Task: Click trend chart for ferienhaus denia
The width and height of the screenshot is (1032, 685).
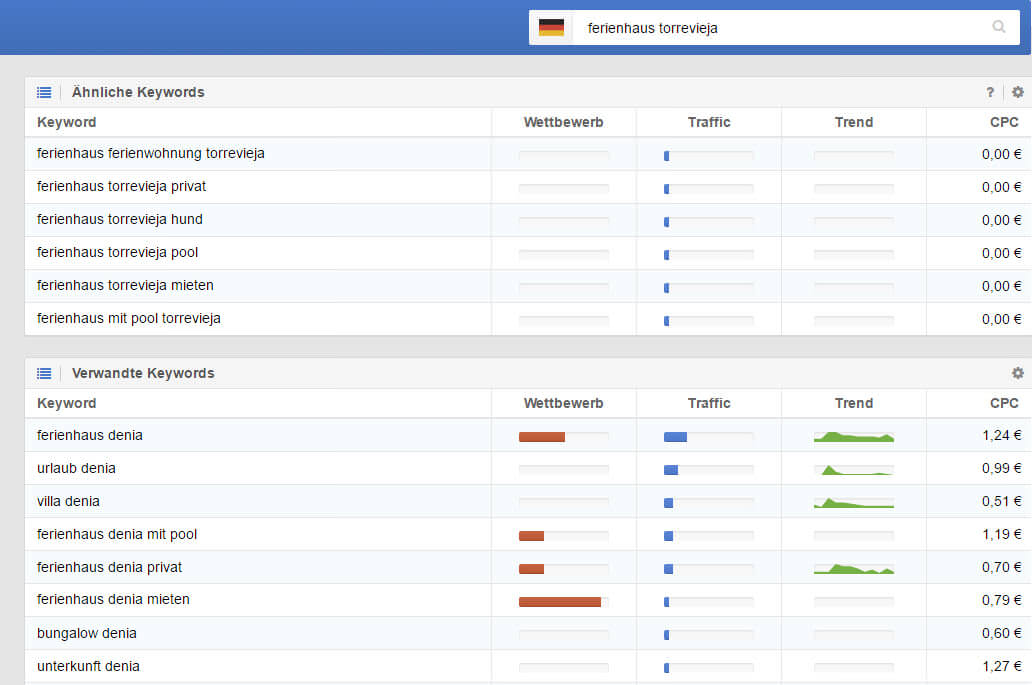Action: pyautogui.click(x=854, y=436)
